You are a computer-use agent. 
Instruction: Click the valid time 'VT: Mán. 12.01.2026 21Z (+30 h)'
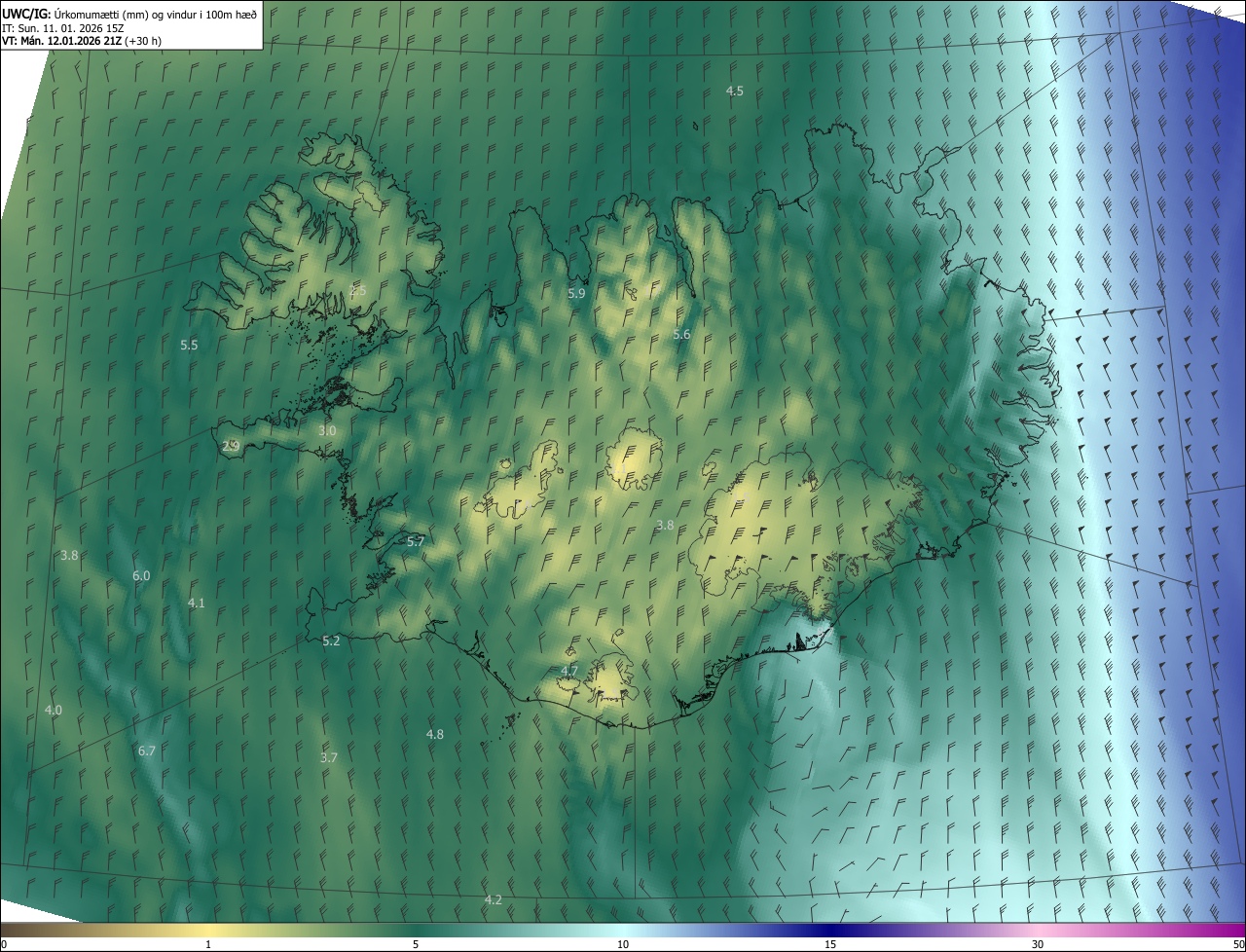point(82,41)
